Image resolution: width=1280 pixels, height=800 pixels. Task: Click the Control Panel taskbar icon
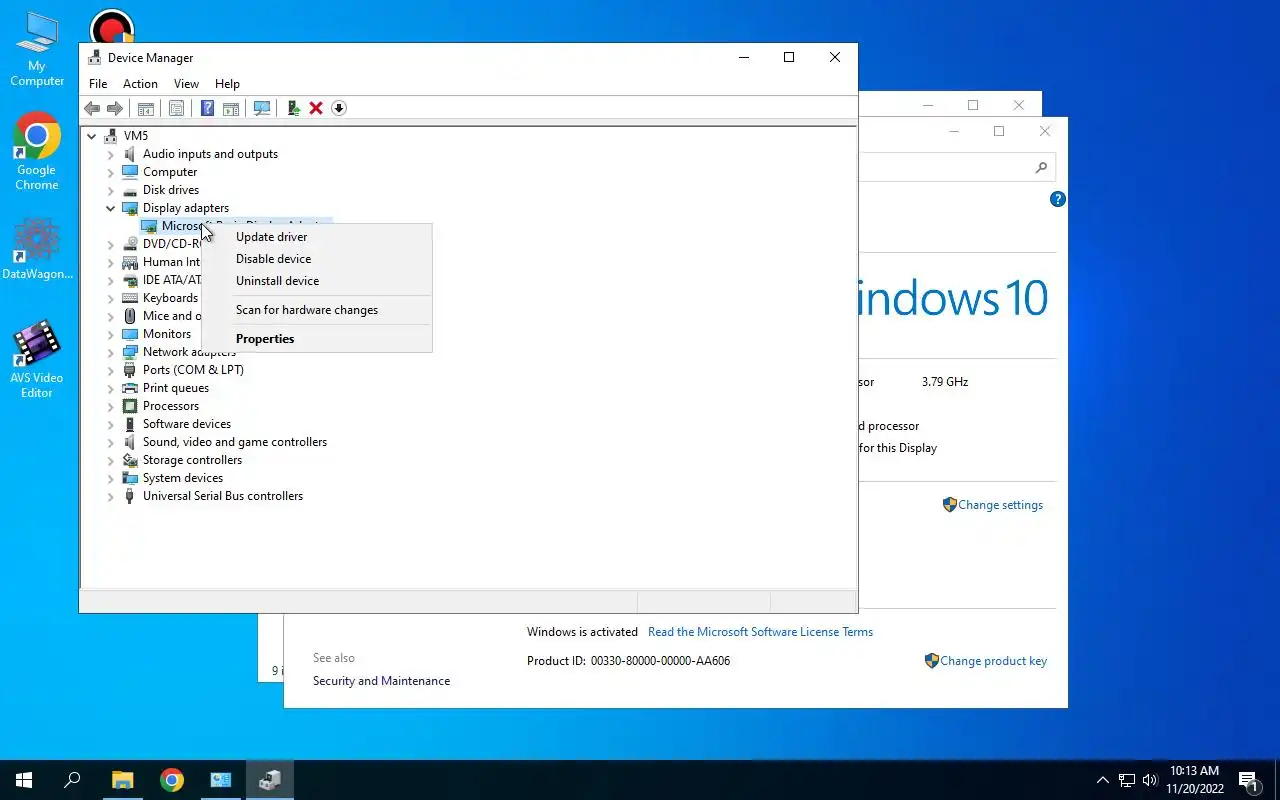(x=221, y=780)
